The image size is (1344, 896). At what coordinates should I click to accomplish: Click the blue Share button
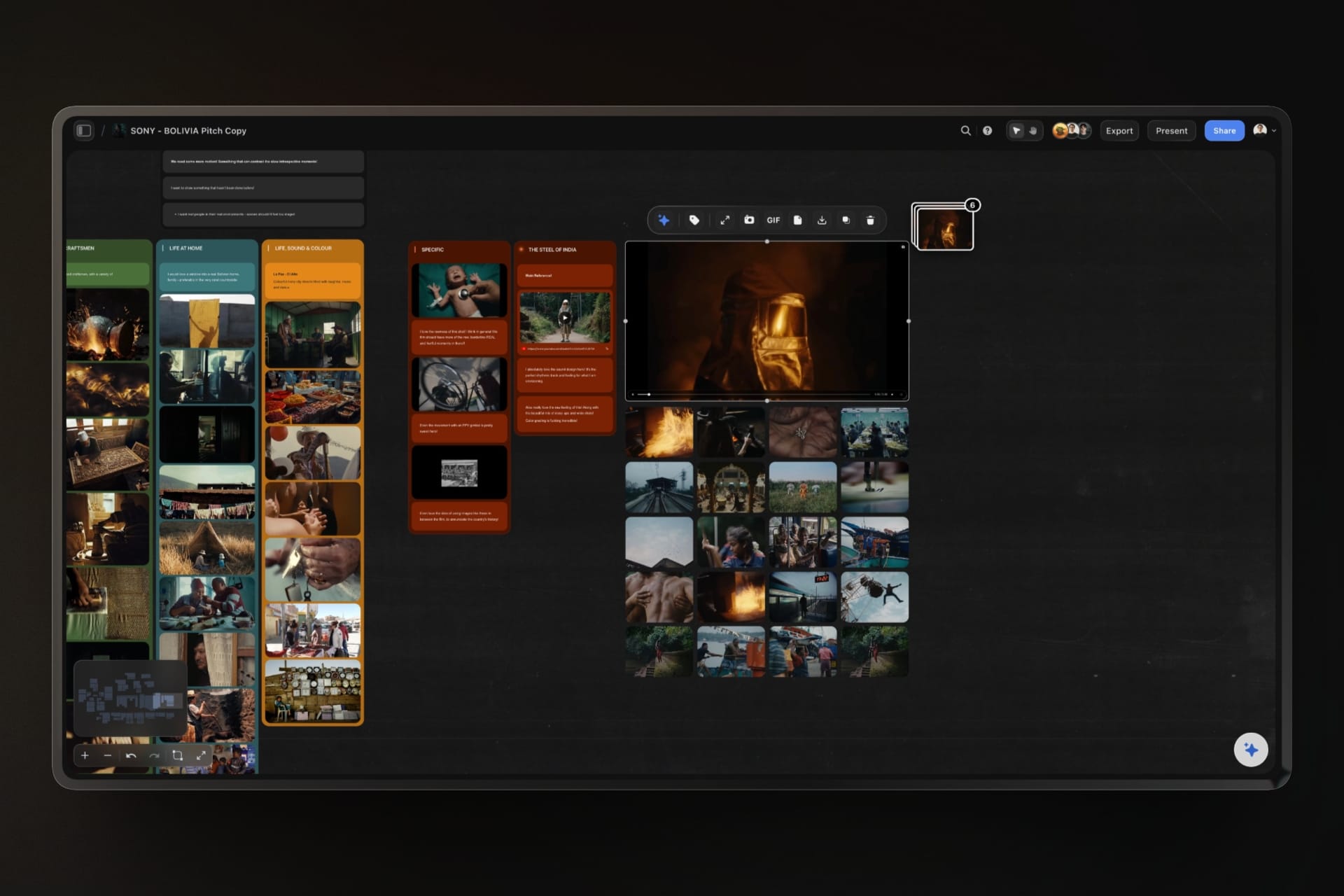pos(1224,131)
